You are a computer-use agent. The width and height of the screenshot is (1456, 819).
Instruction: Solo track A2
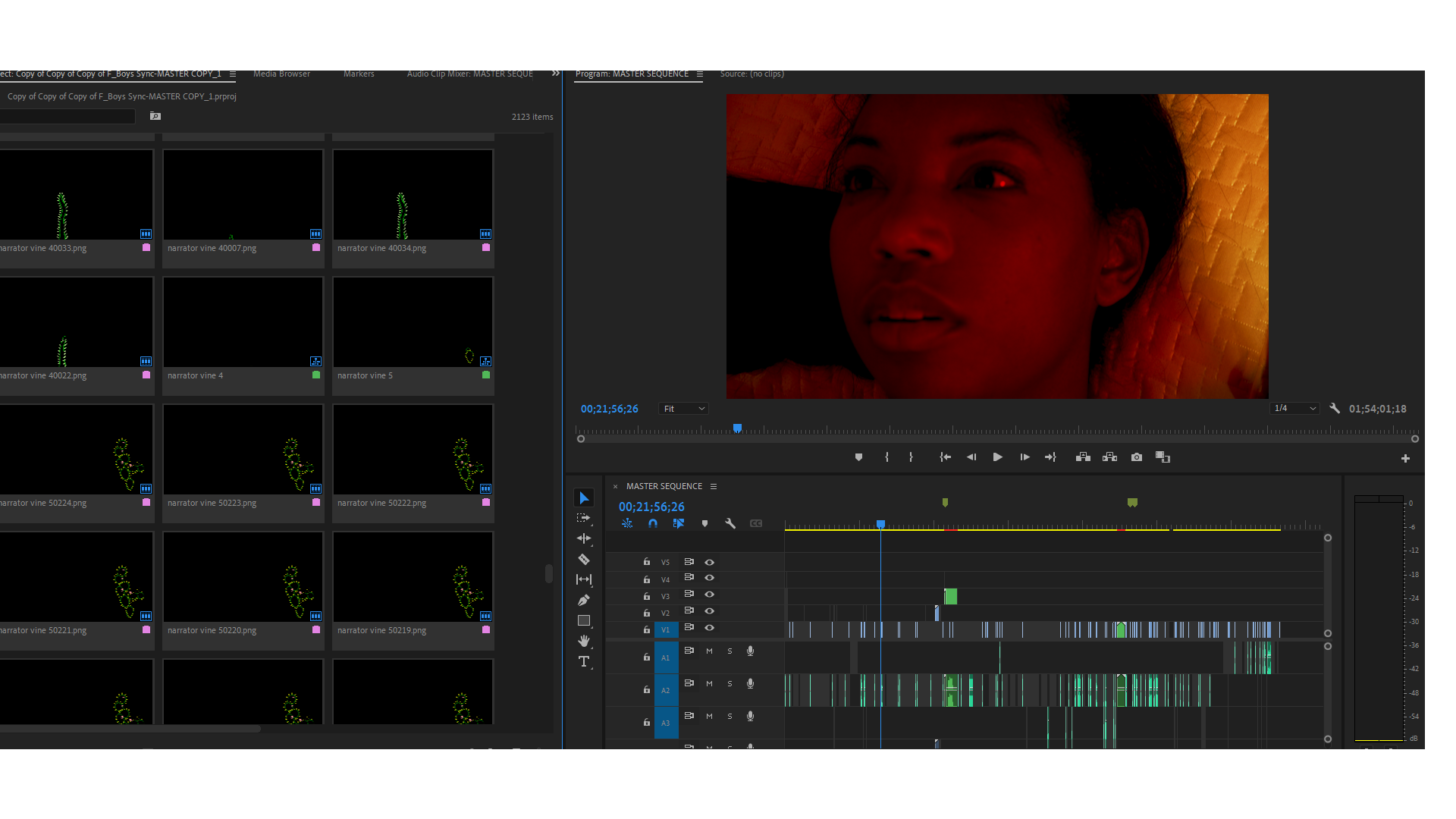(x=730, y=684)
